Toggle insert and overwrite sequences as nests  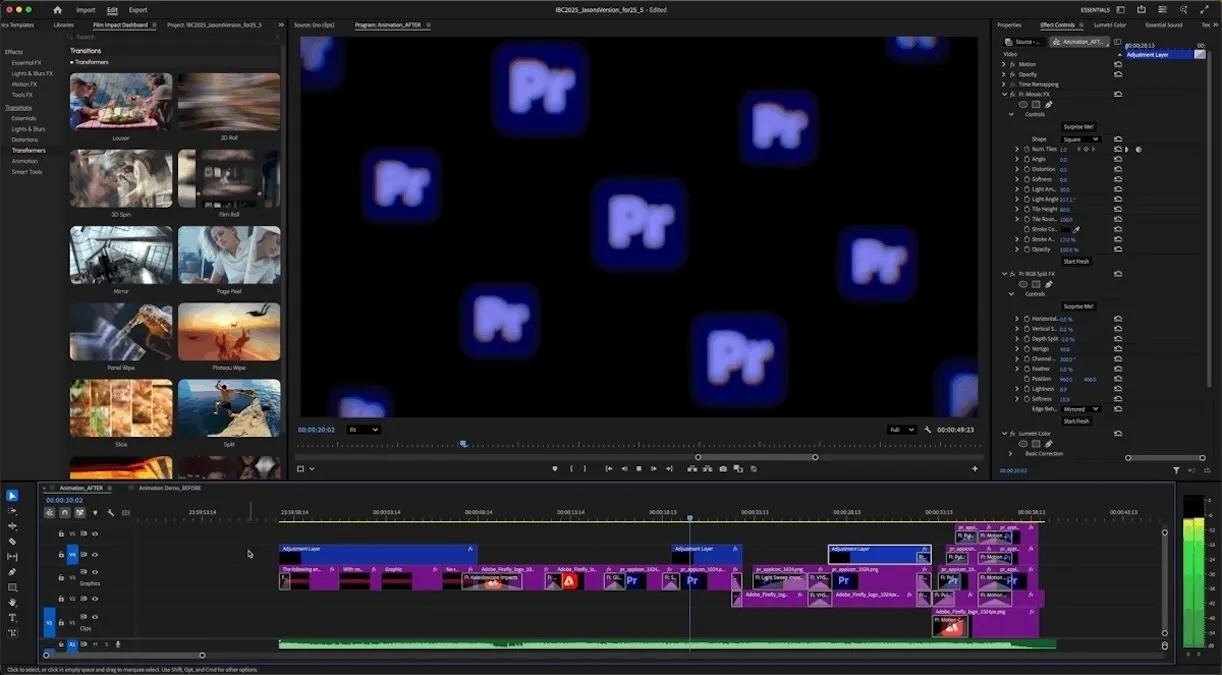click(x=49, y=513)
